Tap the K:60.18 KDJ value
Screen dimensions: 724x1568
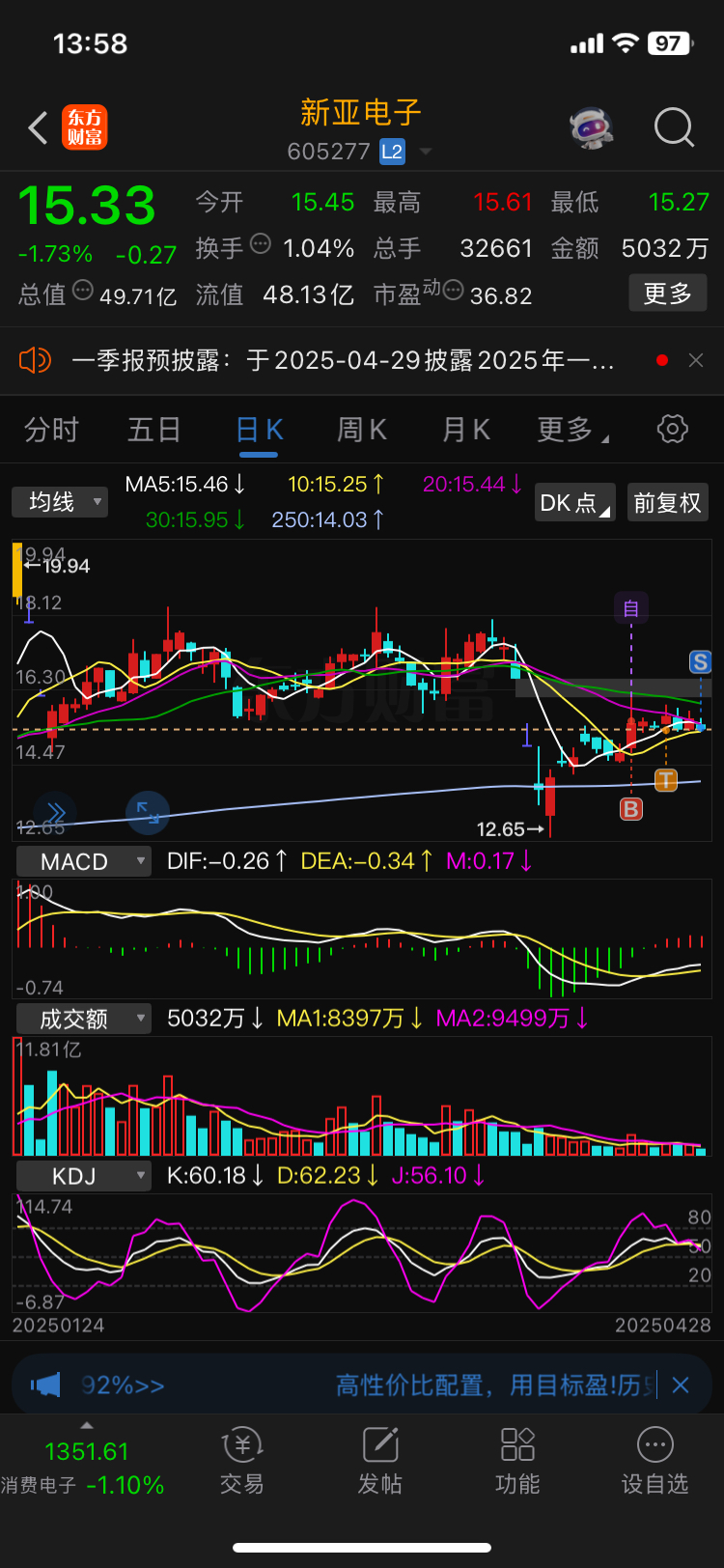214,1175
